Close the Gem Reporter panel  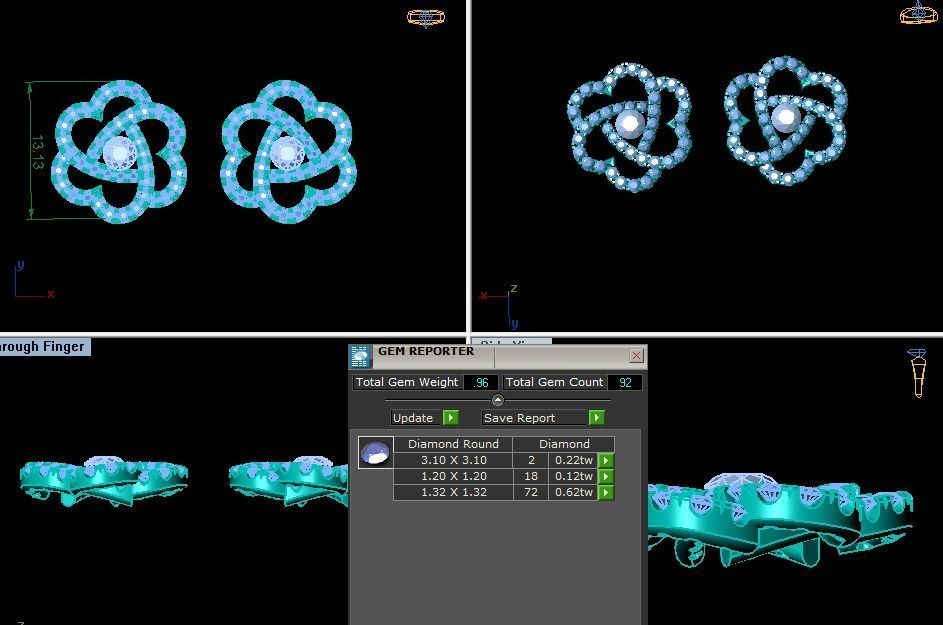point(636,356)
